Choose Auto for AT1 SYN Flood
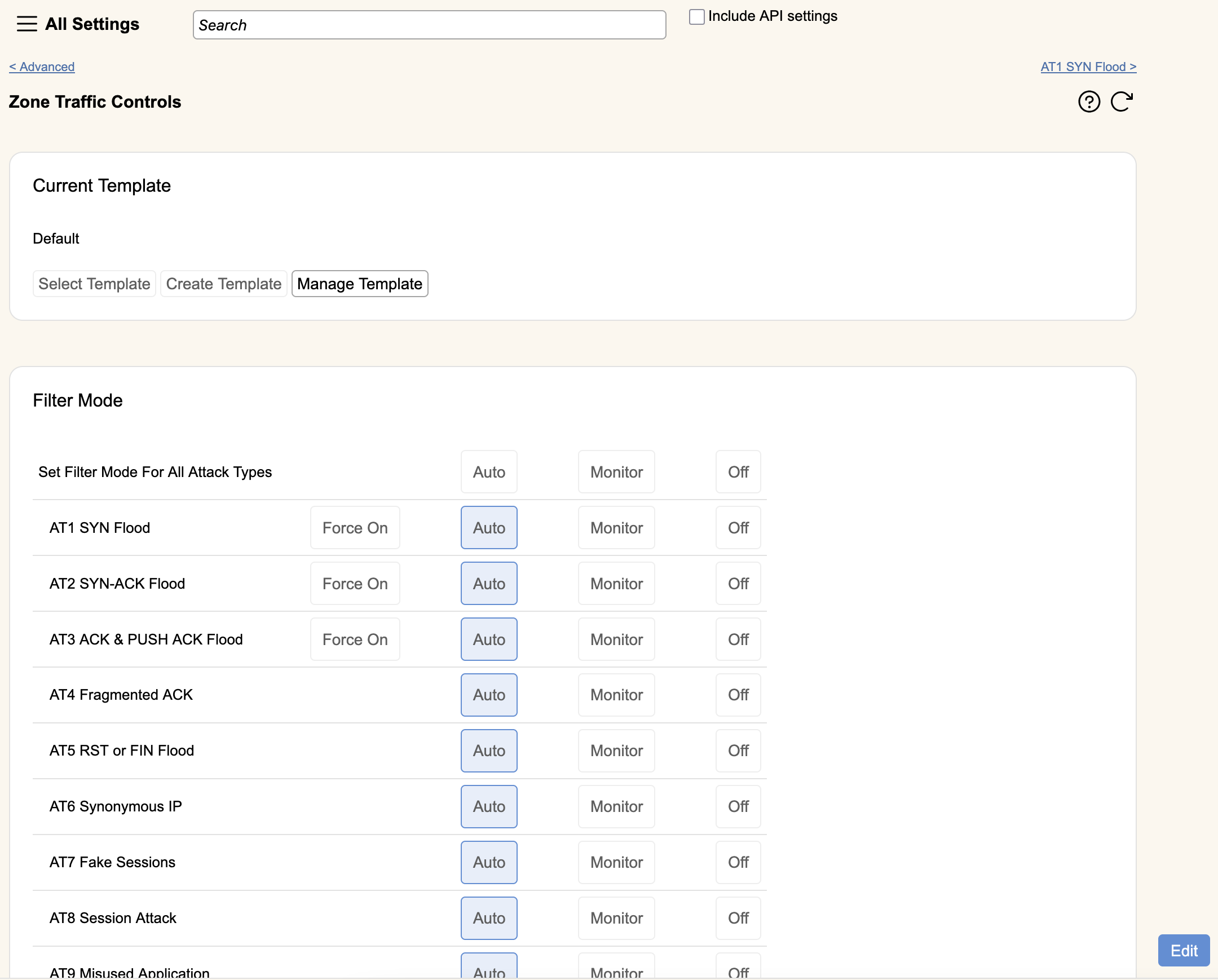This screenshot has height=980, width=1218. click(489, 528)
